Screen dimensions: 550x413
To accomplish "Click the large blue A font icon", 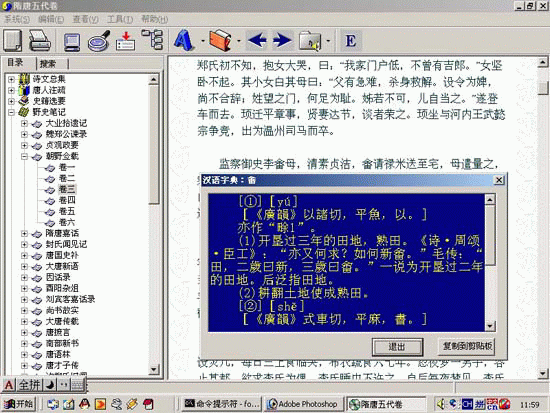I will 183,40.
